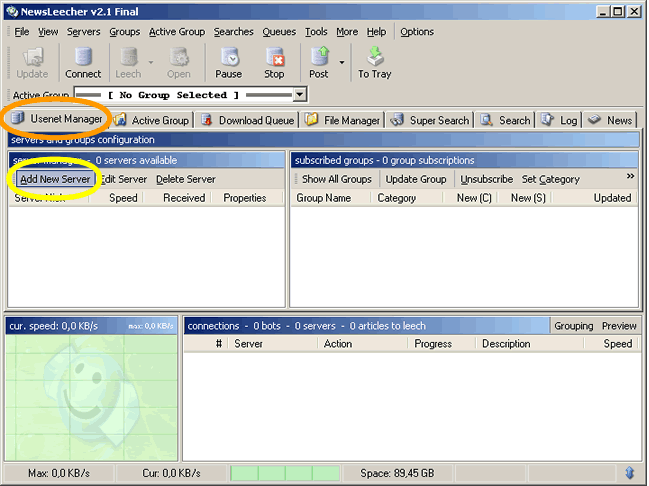Image resolution: width=649 pixels, height=486 pixels.
Task: Switch to the Active Group tab
Action: click(153, 120)
